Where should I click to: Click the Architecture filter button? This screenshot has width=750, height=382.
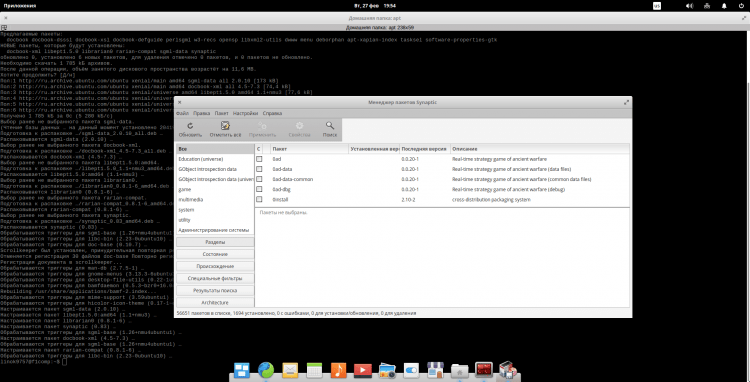coord(215,303)
